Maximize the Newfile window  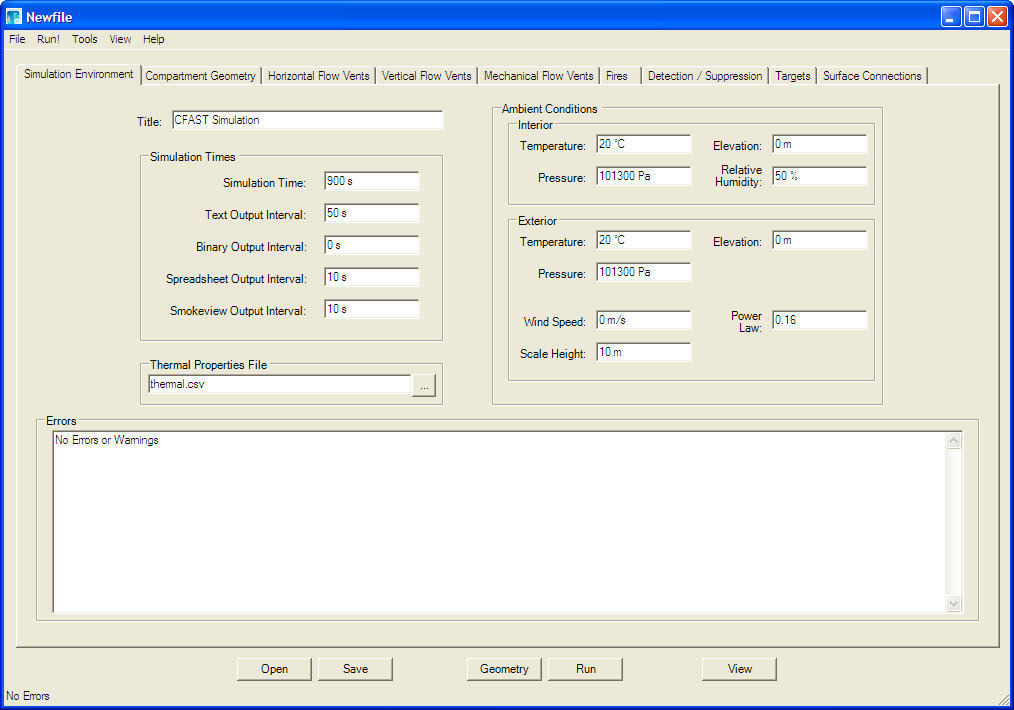coord(974,16)
